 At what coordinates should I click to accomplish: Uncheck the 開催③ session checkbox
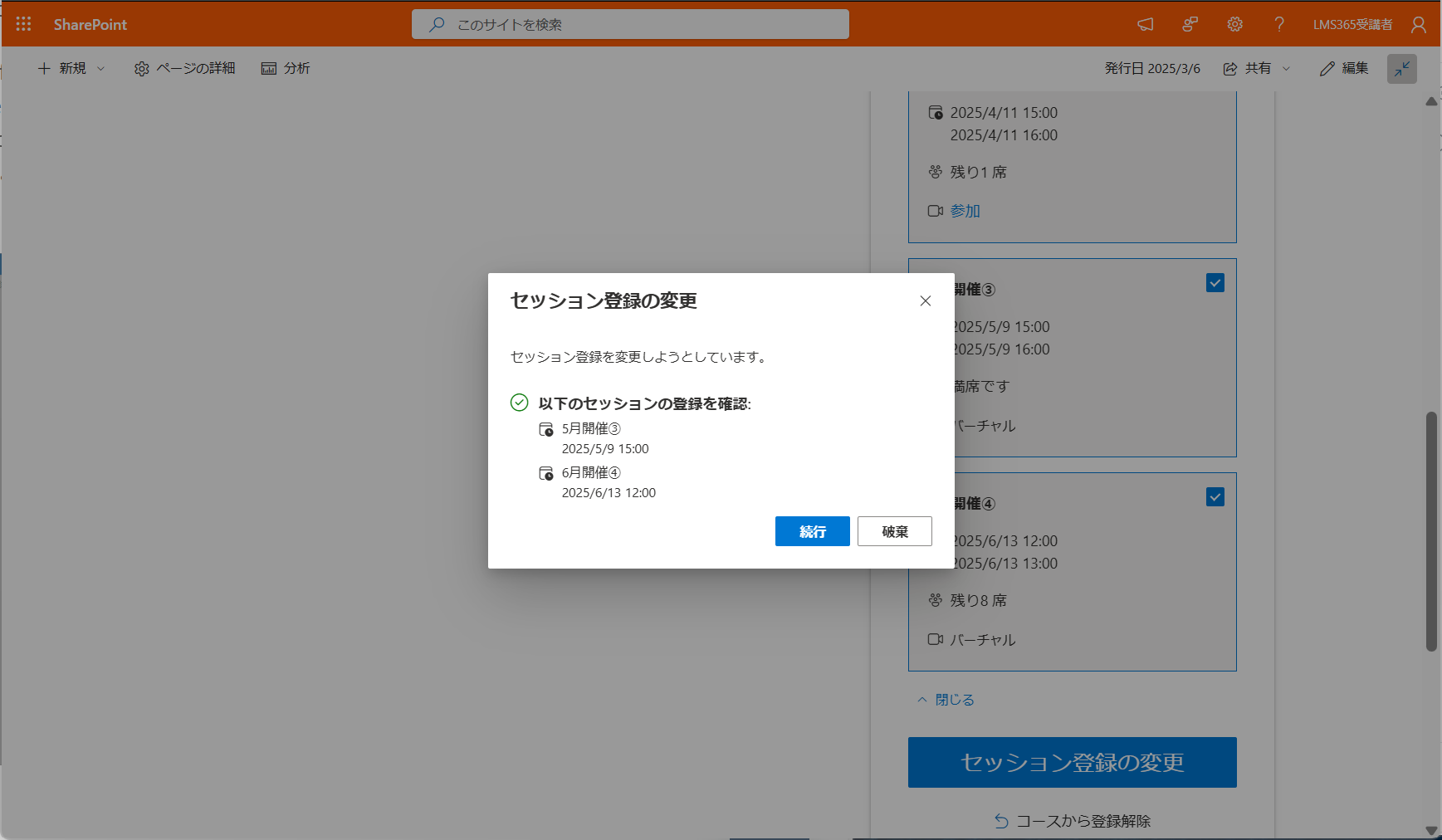tap(1215, 283)
